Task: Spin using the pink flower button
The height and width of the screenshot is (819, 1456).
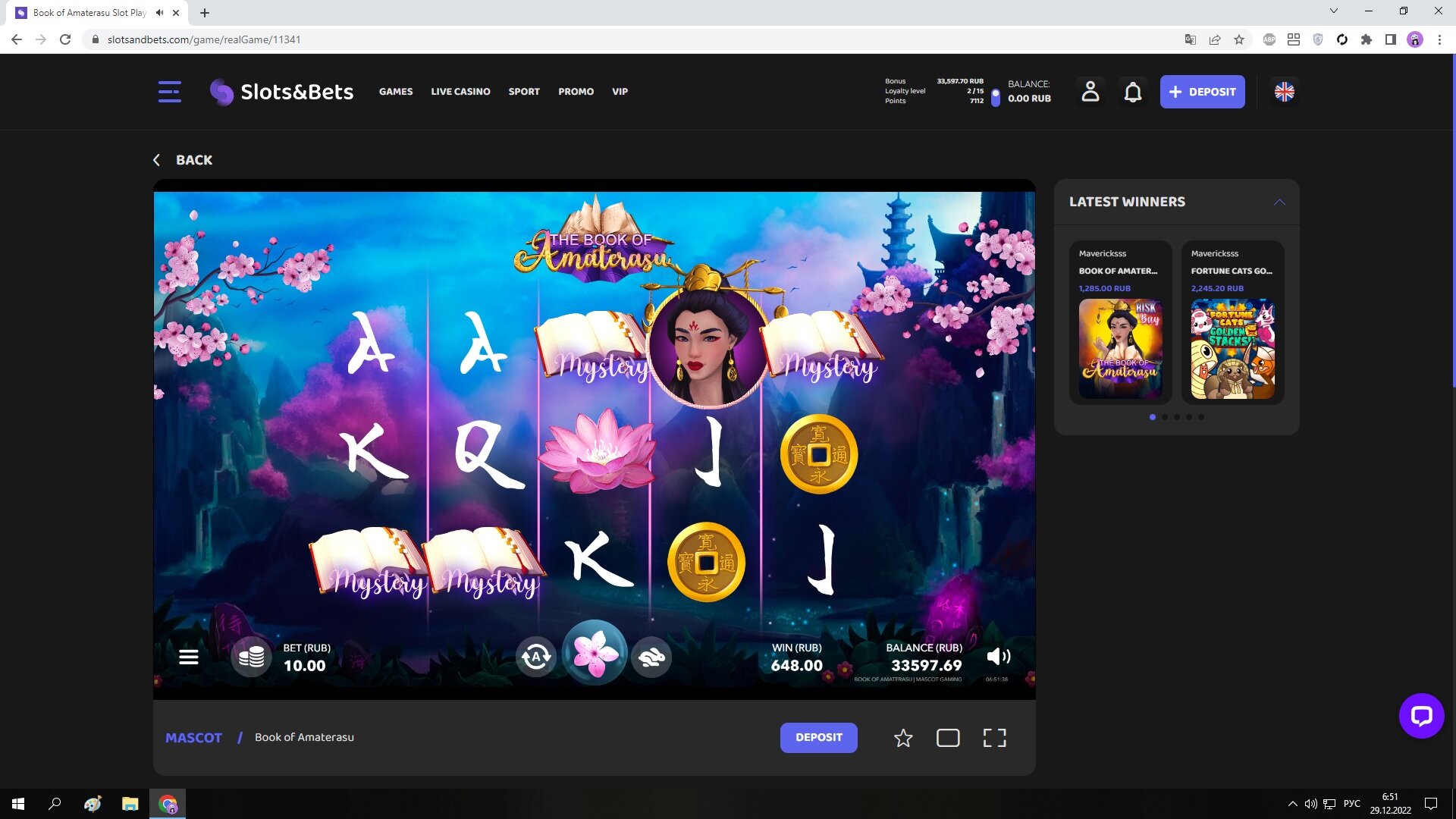Action: tap(595, 654)
